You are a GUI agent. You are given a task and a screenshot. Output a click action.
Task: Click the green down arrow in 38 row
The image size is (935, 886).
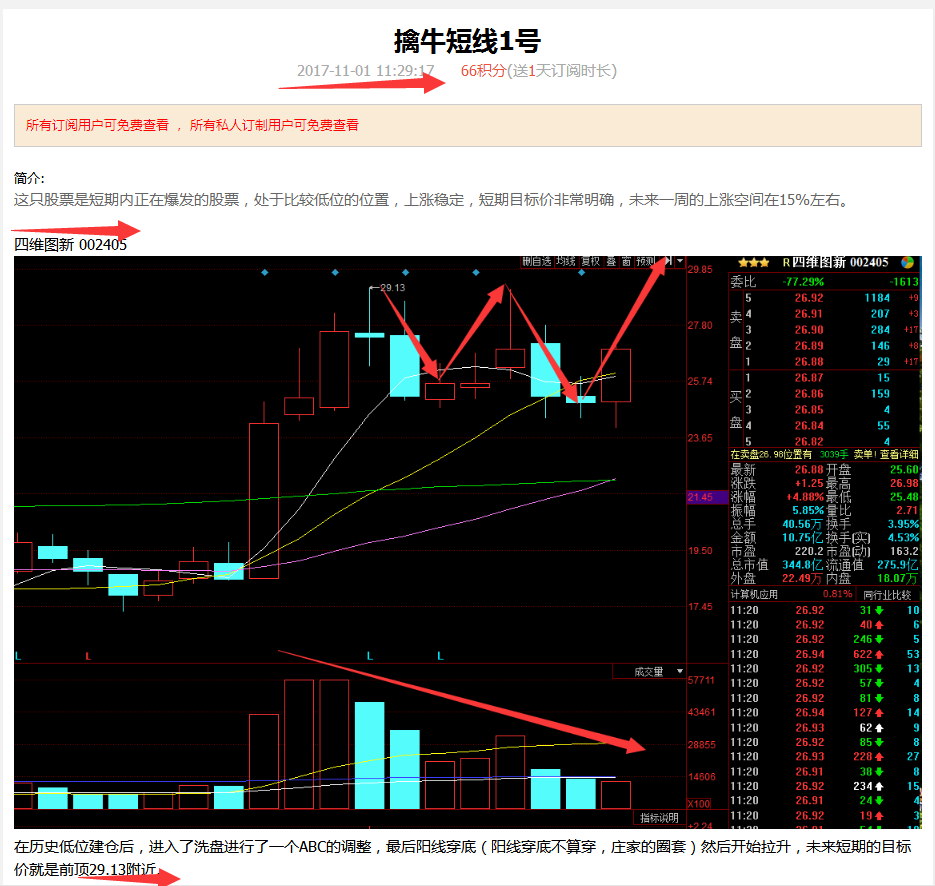coord(879,772)
